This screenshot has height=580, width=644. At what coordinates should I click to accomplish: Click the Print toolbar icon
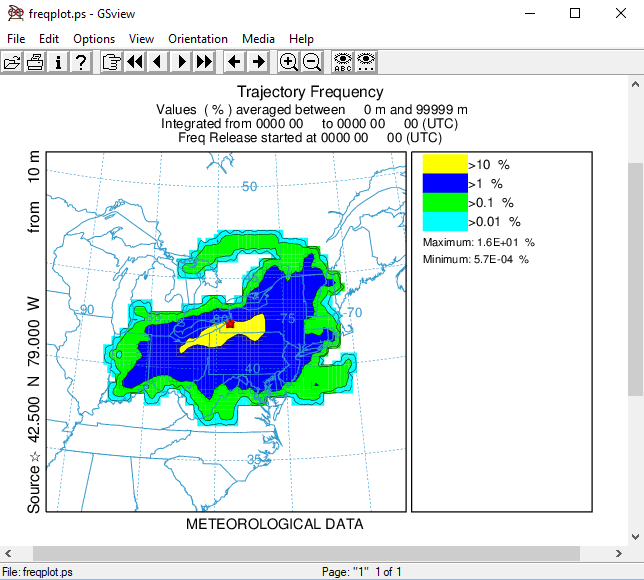pos(35,62)
